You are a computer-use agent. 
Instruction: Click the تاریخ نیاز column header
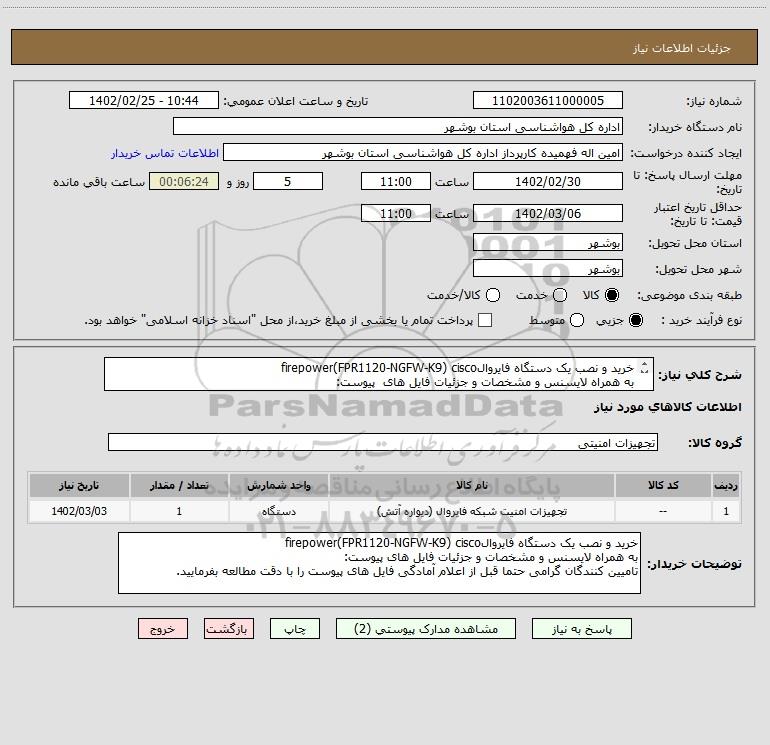[79, 486]
